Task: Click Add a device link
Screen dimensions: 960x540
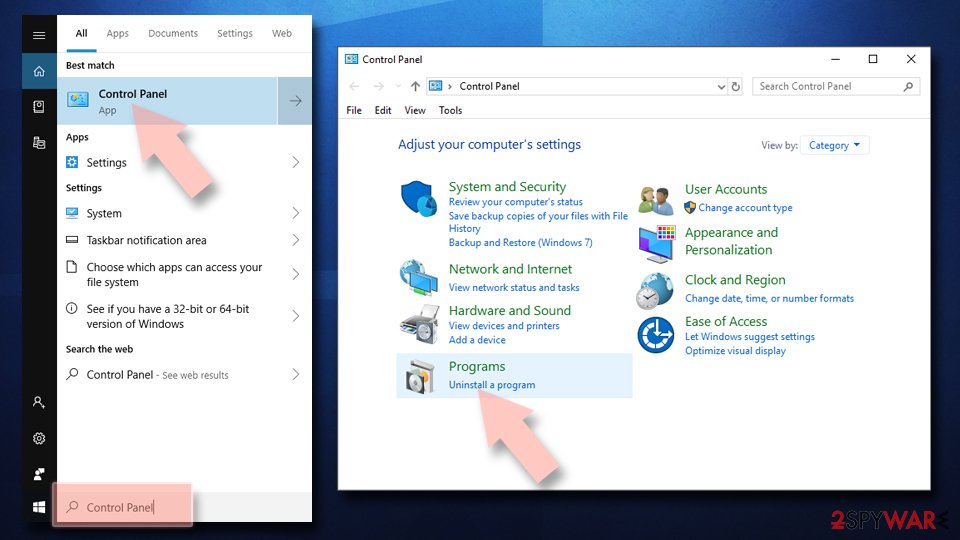Action: pyautogui.click(x=477, y=340)
